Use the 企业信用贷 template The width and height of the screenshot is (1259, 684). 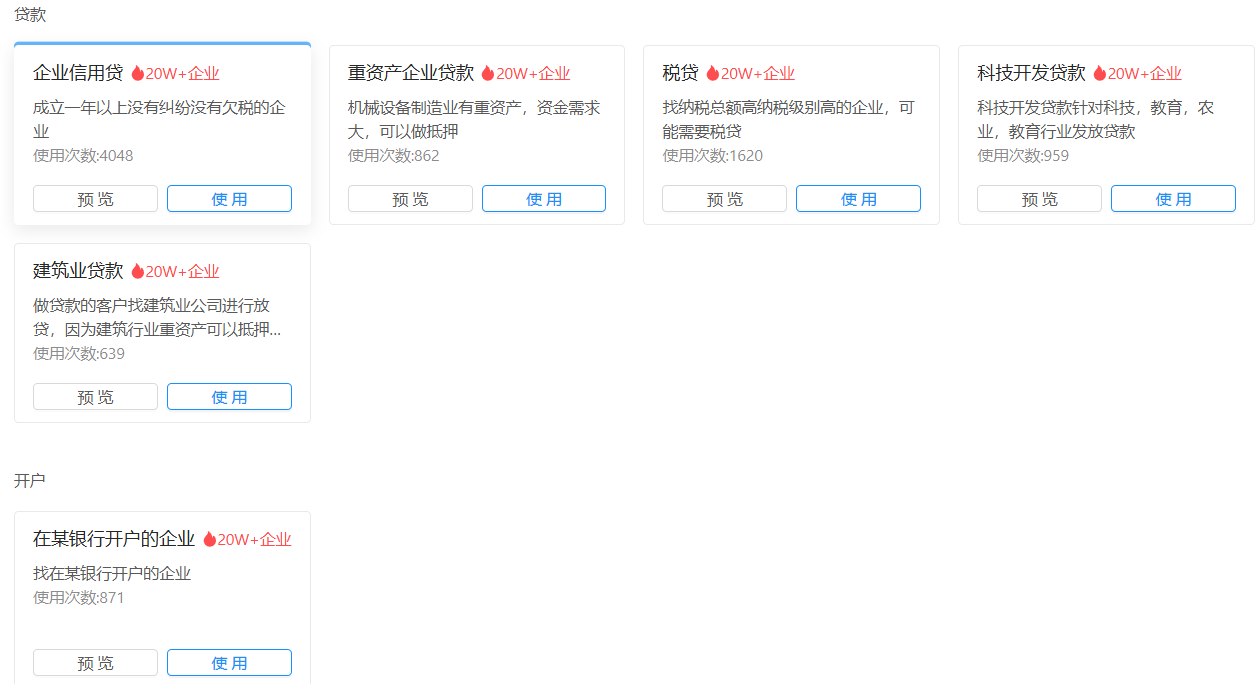[229, 199]
